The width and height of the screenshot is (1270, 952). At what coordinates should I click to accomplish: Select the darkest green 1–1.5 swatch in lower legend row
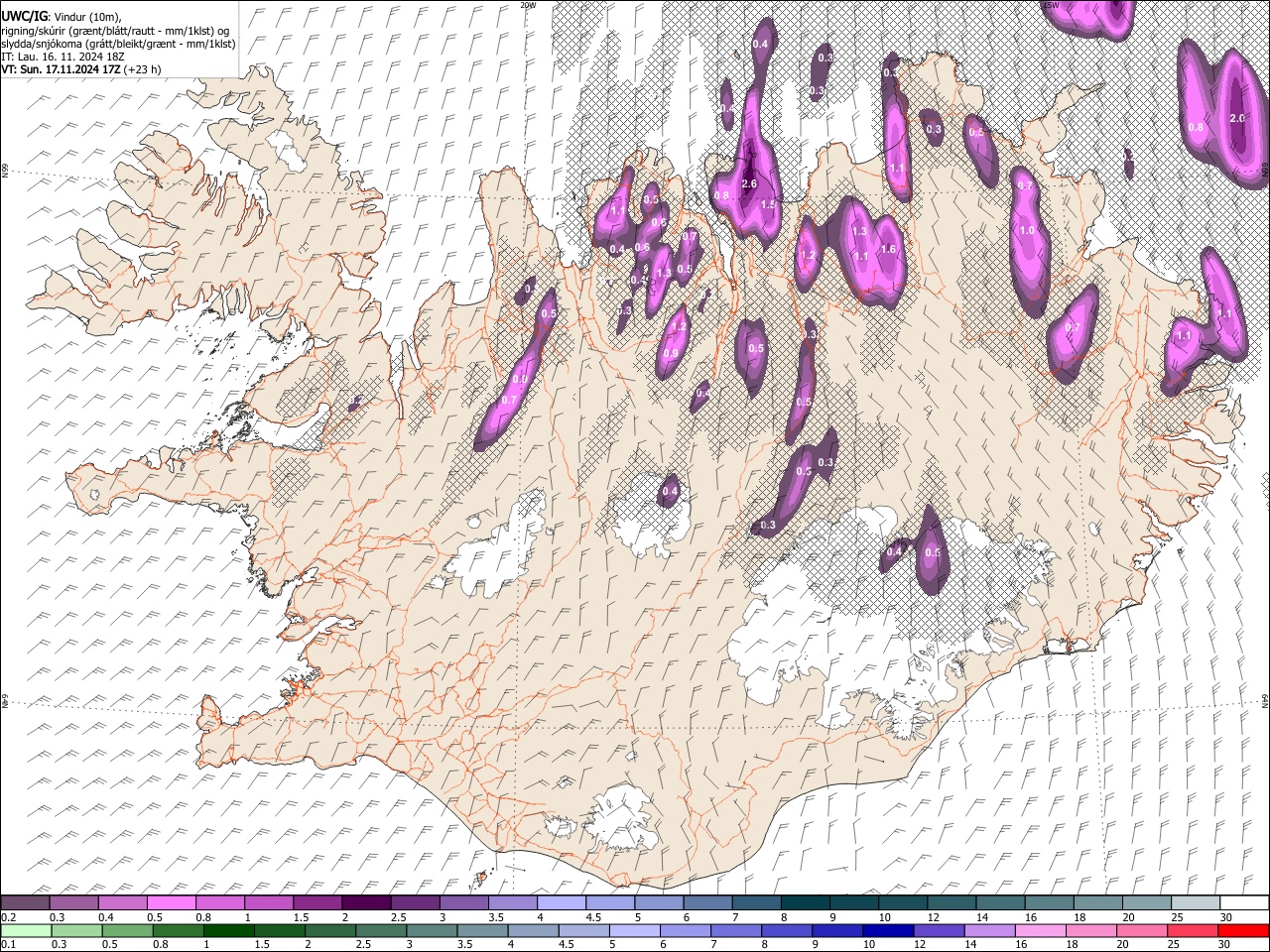[229, 930]
